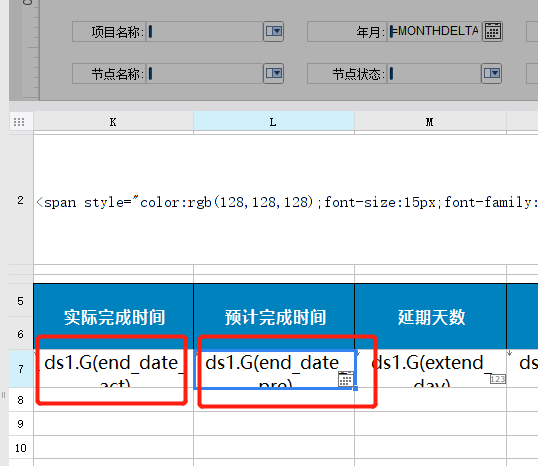Screen dimensions: 538x466
Task: Click the 节点状态 input field
Action: (x=434, y=73)
